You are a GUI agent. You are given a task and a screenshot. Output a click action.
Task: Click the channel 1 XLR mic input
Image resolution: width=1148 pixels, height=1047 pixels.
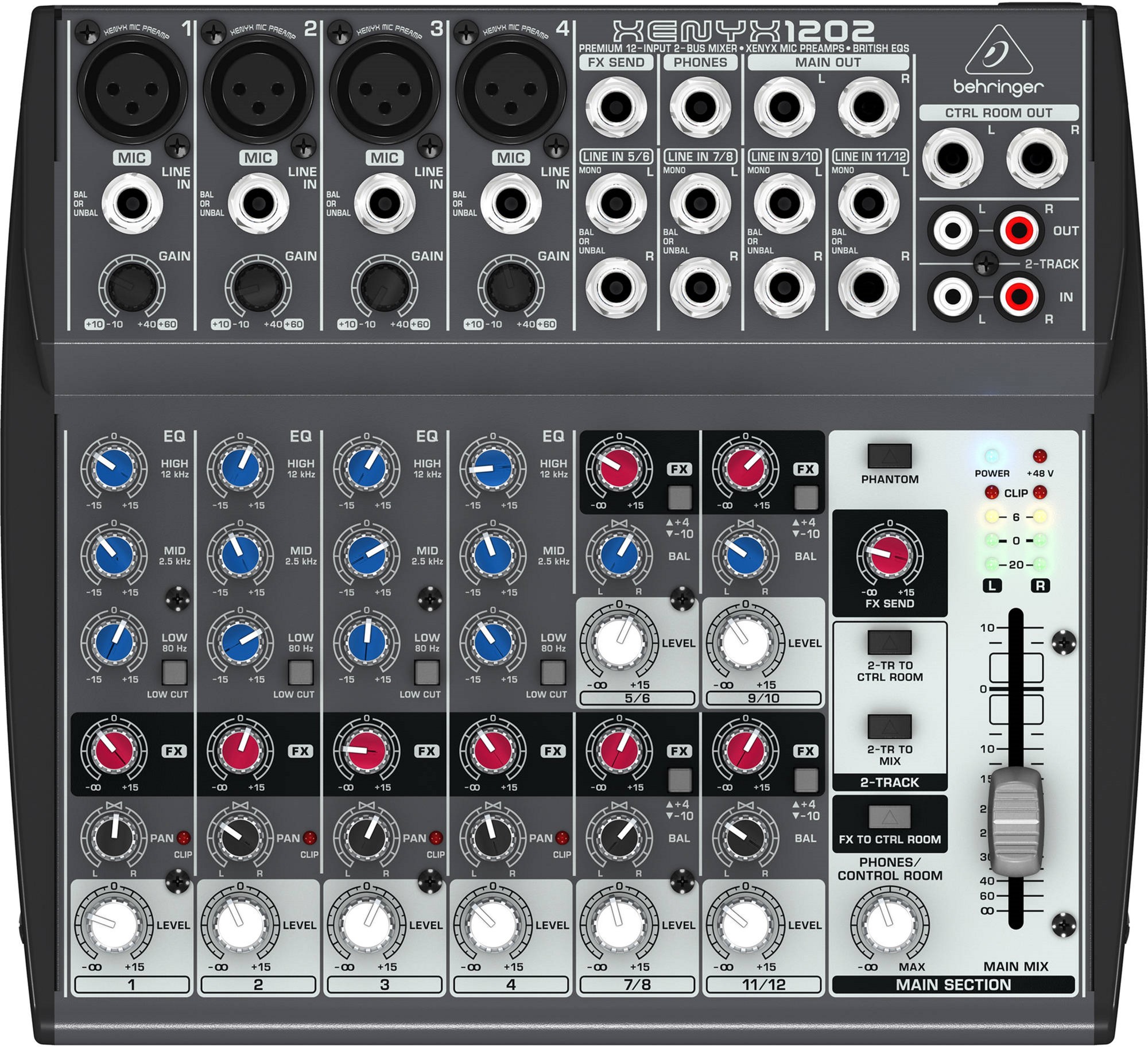(132, 90)
